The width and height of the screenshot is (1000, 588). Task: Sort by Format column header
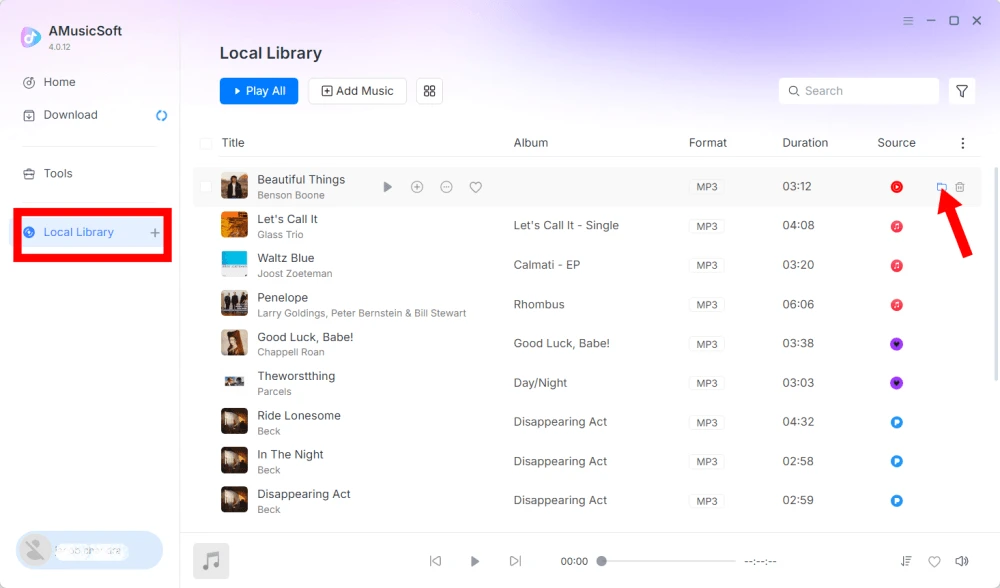click(x=707, y=143)
